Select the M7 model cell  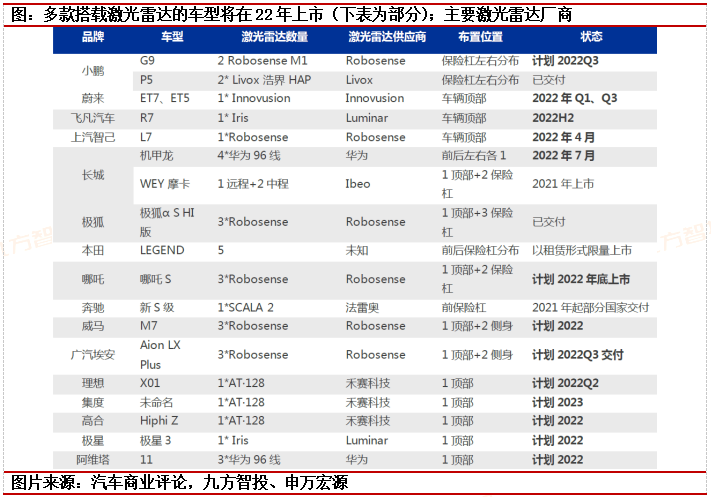click(149, 326)
